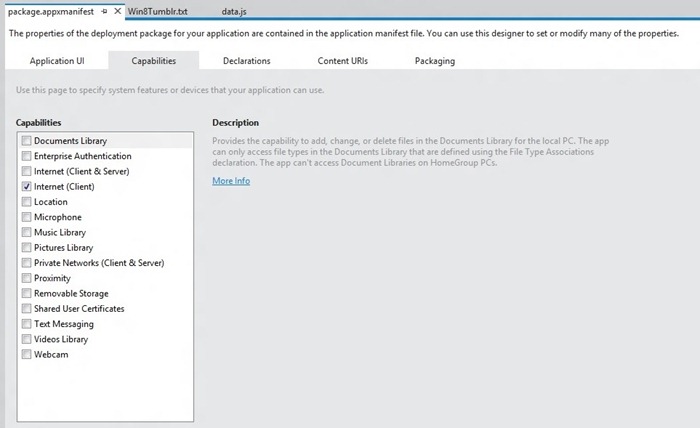
Task: Select the Capabilities tab
Action: coord(154,61)
